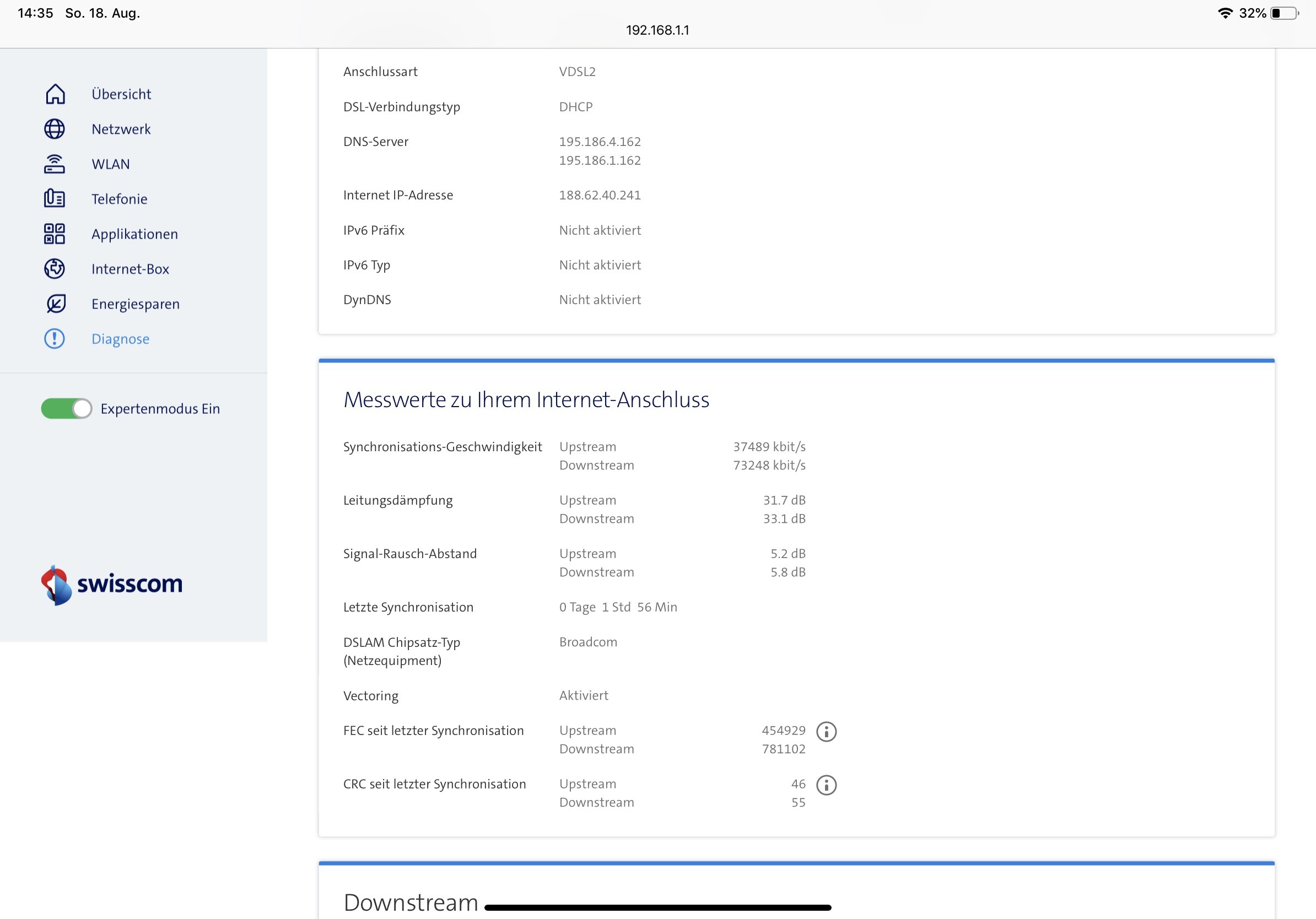Screen dimensions: 1316x919
Task: Click the Übersicht home icon
Action: (55, 94)
